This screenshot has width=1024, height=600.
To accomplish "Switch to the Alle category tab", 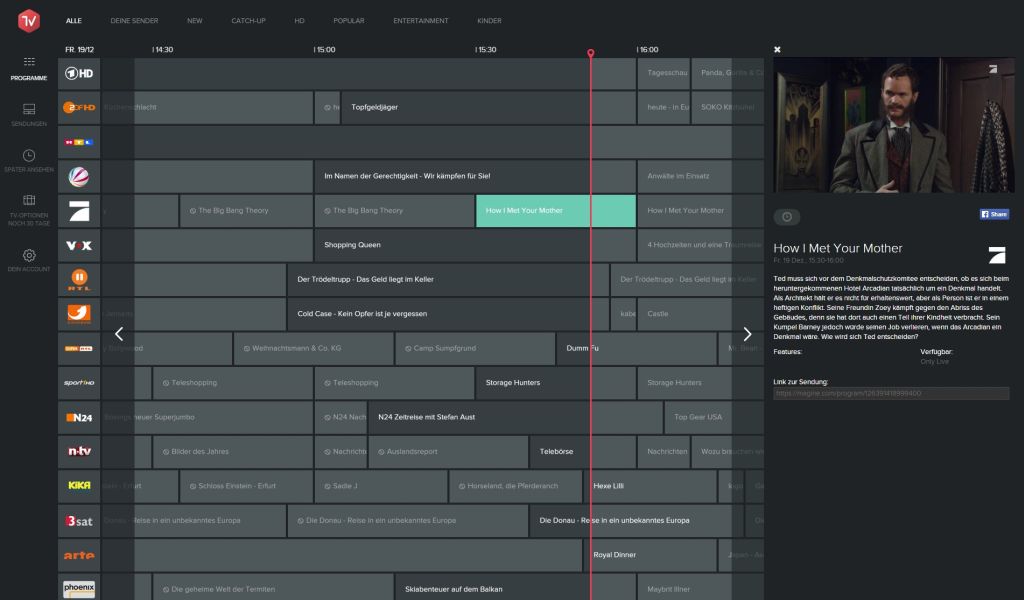I will tap(74, 21).
